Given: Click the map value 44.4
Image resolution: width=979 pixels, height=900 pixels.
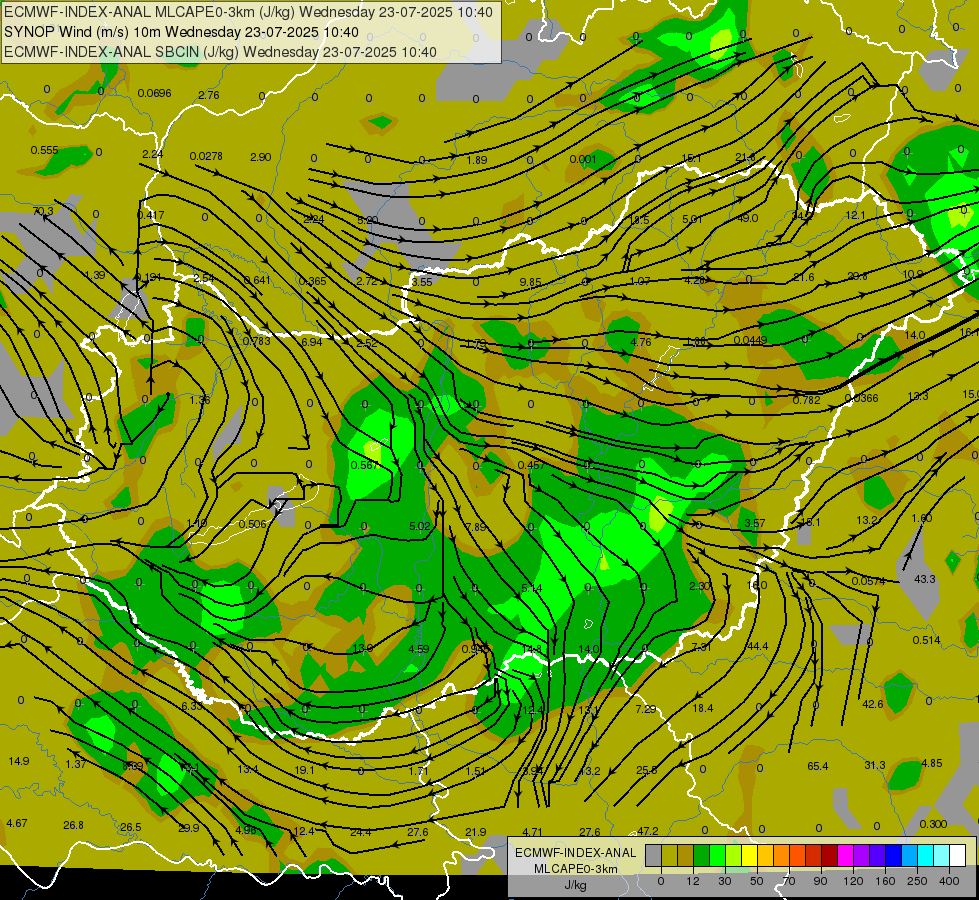Looking at the screenshot, I should click(x=757, y=646).
